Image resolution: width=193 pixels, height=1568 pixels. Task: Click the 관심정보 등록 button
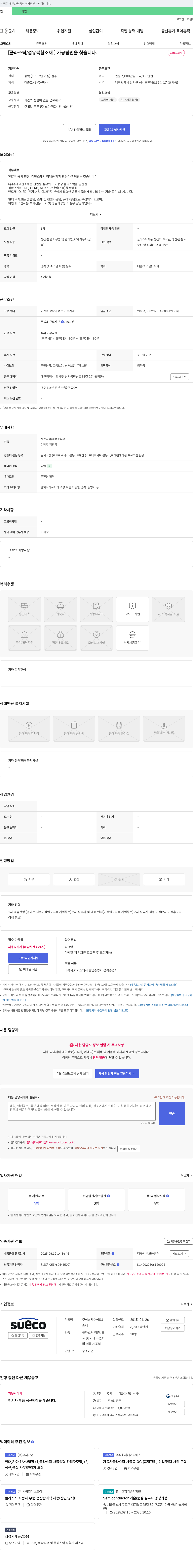[x=79, y=130]
